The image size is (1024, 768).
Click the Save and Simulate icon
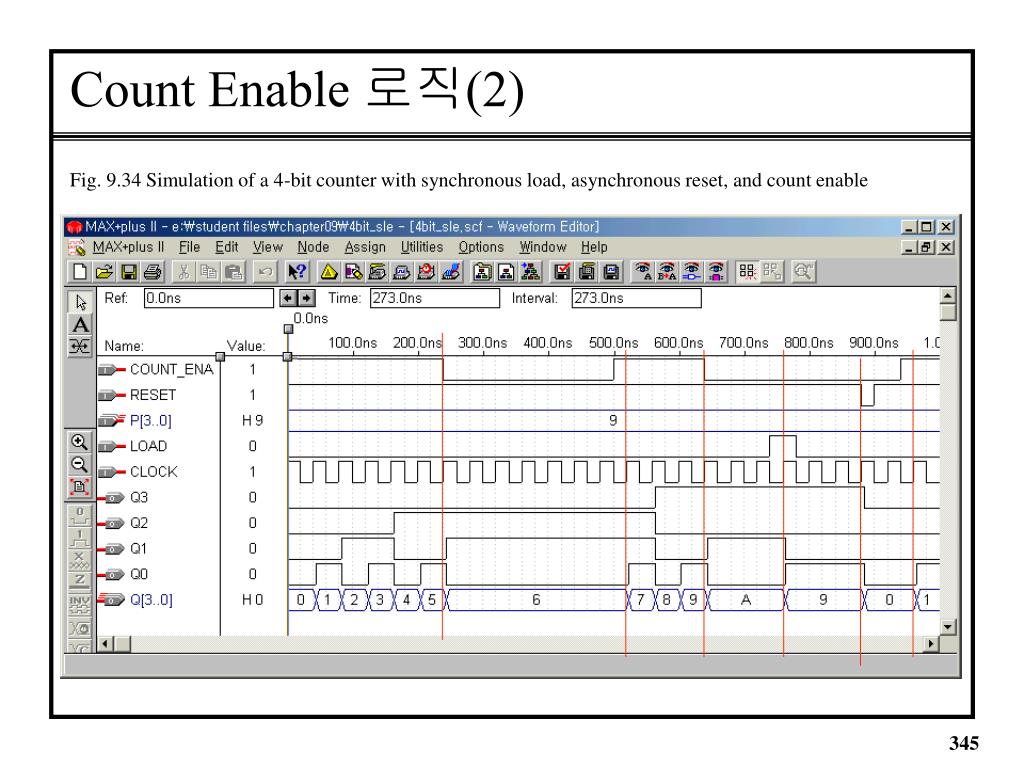pyautogui.click(x=611, y=272)
